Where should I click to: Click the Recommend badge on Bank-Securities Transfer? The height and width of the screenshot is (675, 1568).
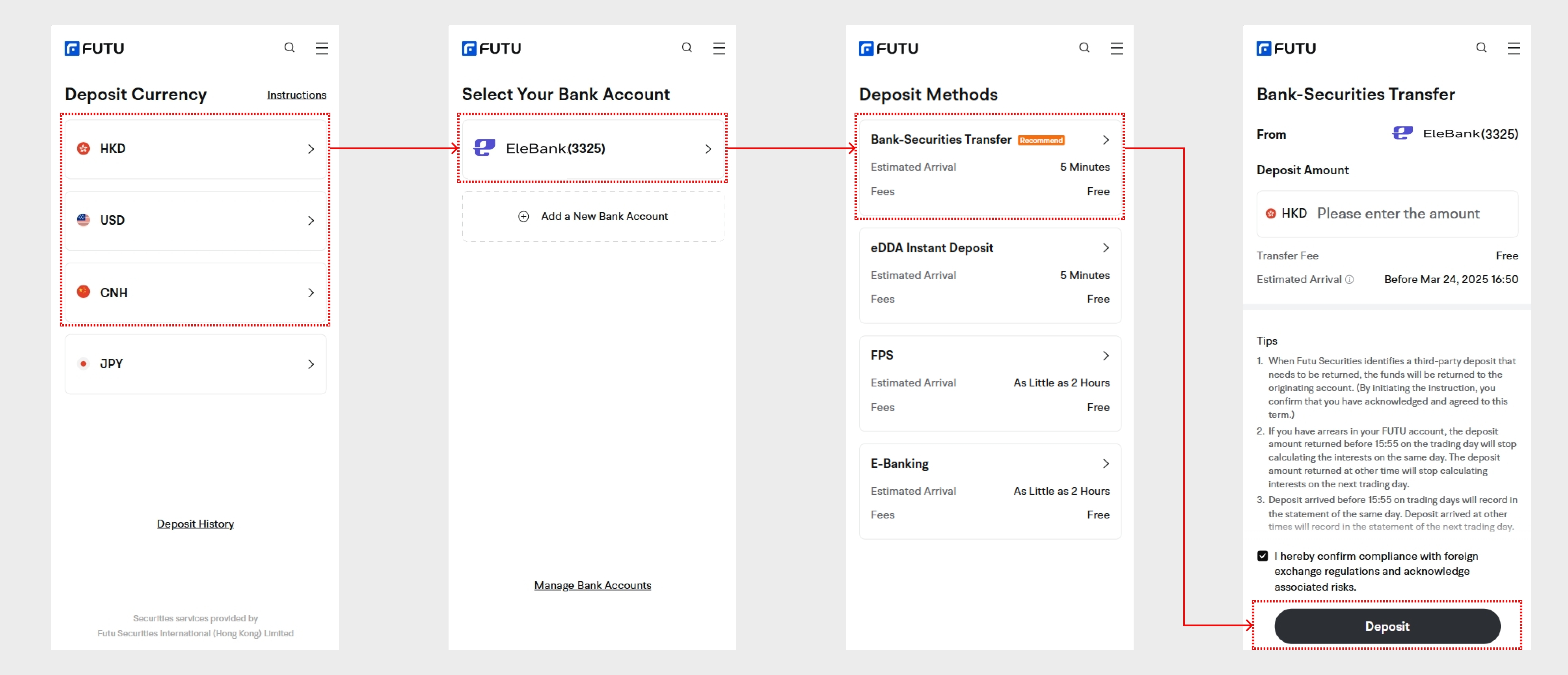(x=1041, y=140)
